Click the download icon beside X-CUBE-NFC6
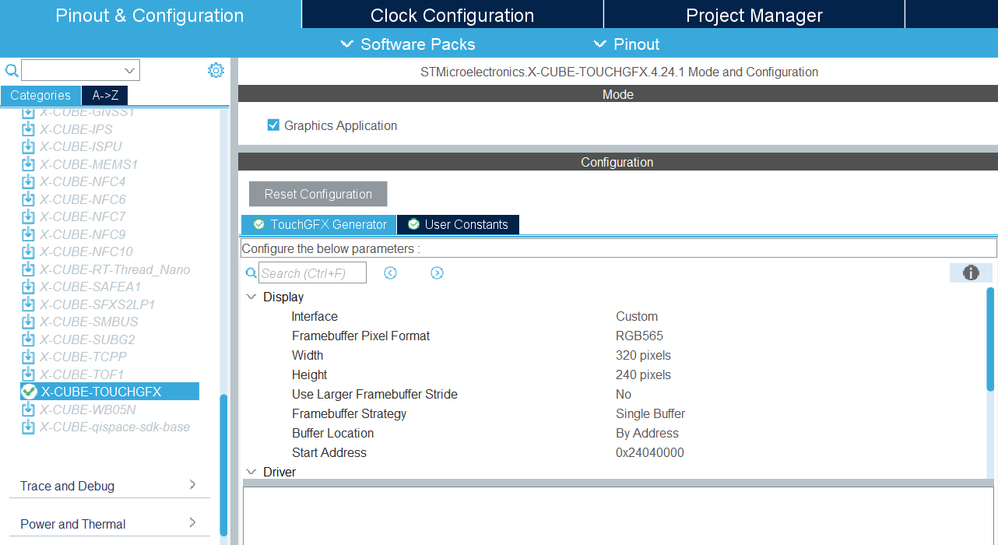This screenshot has width=998, height=545. tap(28, 199)
